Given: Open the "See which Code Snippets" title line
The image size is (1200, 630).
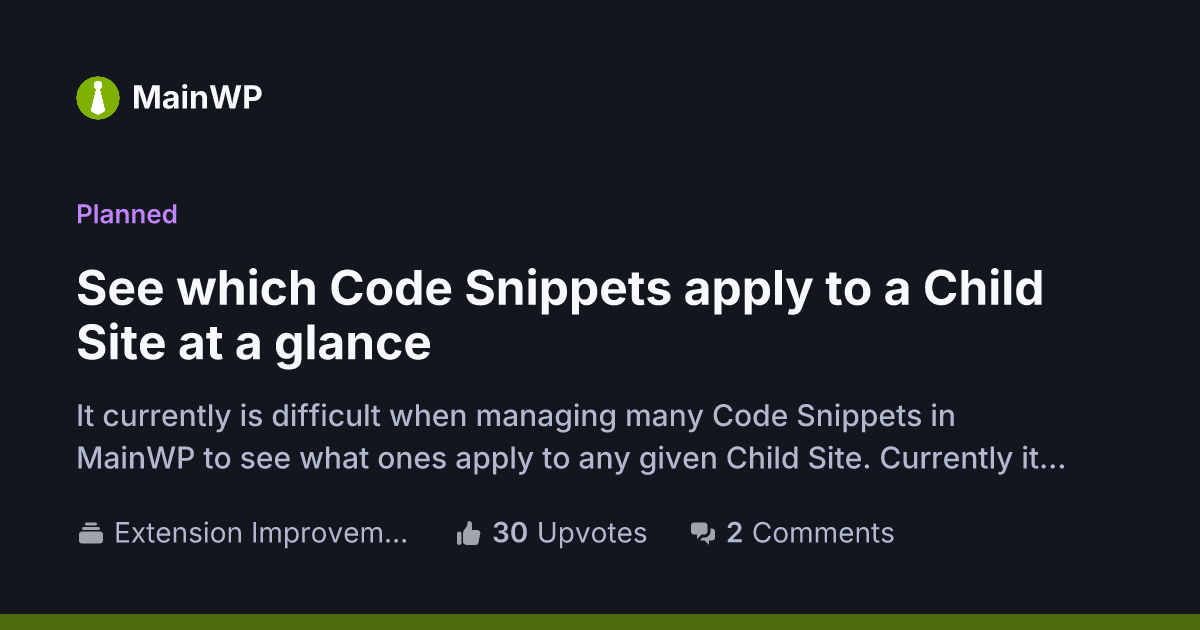Looking at the screenshot, I should pyautogui.click(x=560, y=290).
